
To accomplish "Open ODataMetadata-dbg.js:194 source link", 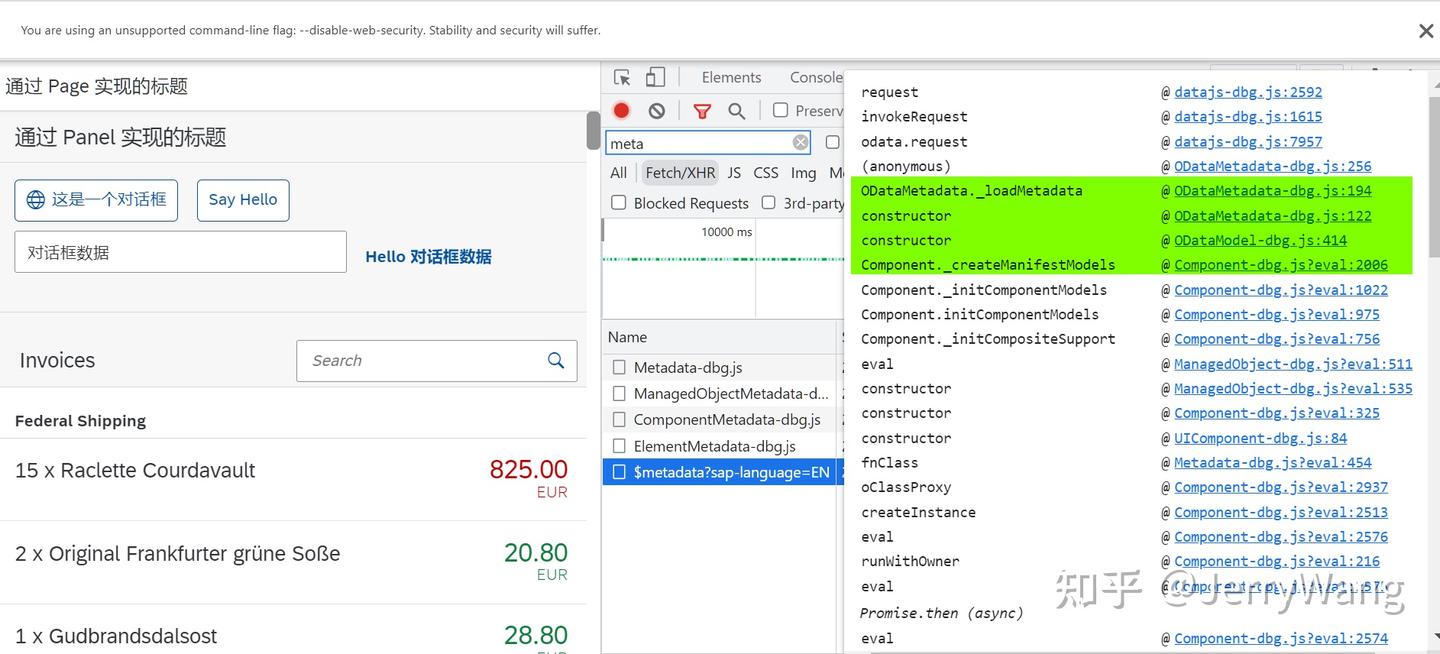I will coord(1273,191).
